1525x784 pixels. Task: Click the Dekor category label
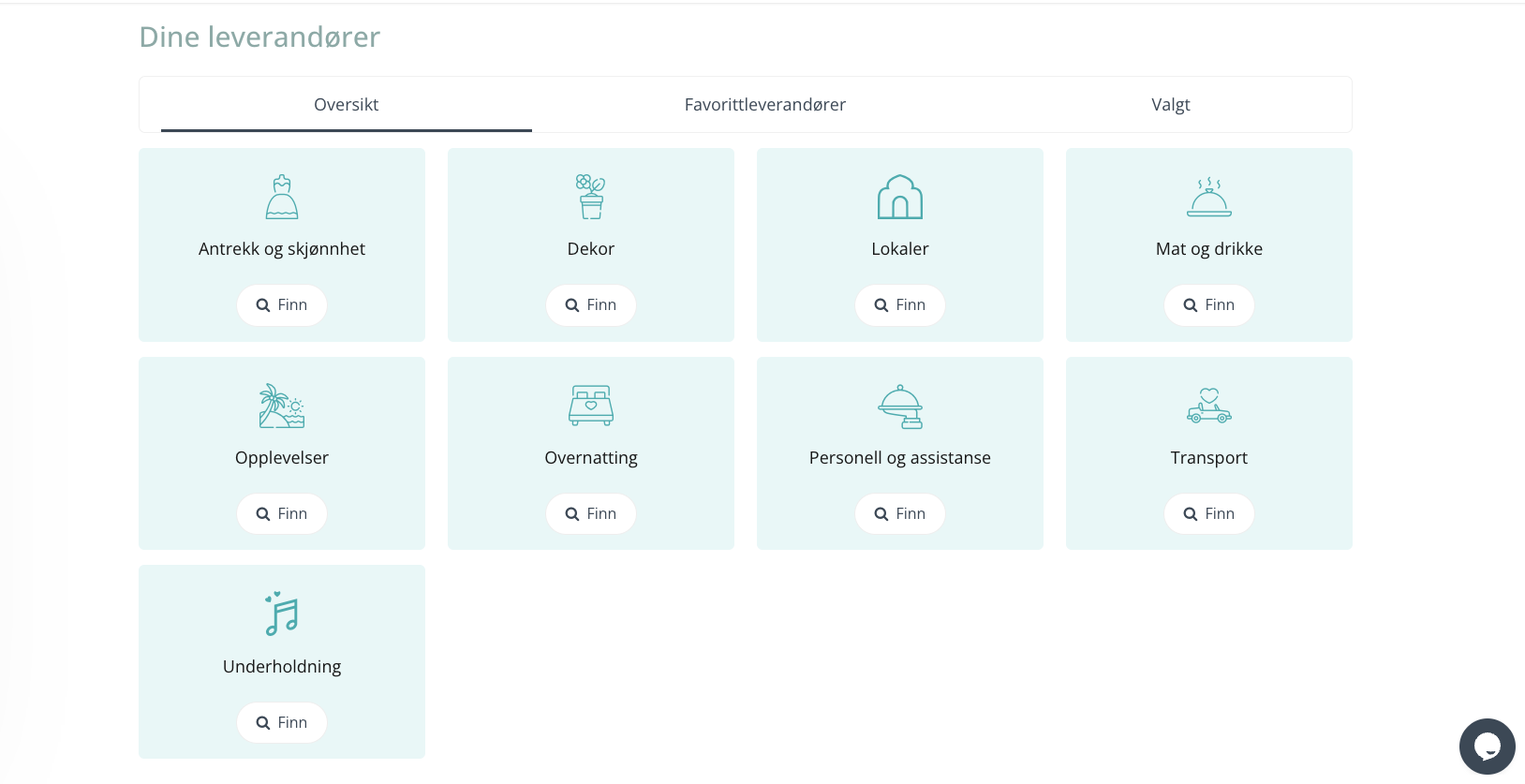[591, 249]
